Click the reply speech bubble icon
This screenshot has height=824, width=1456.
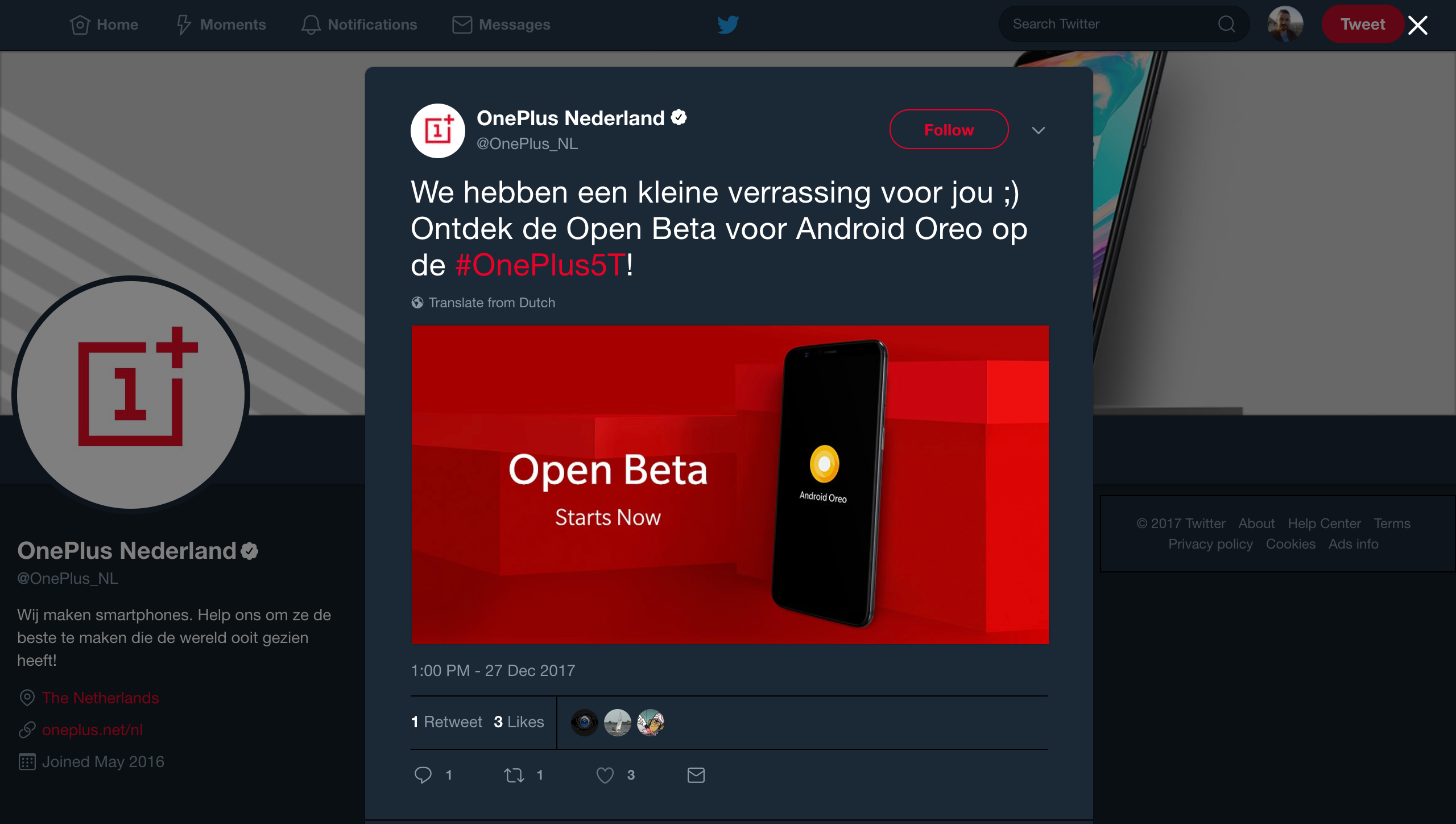(x=423, y=775)
